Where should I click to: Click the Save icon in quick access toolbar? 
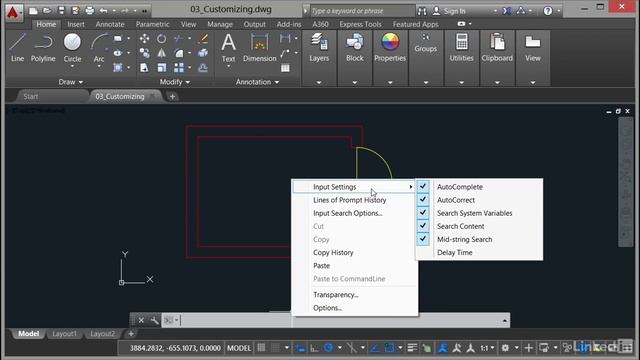click(x=61, y=11)
